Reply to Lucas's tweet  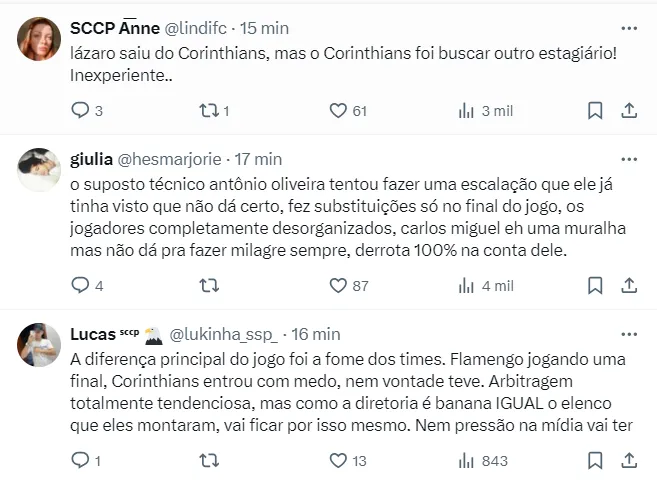(82, 461)
